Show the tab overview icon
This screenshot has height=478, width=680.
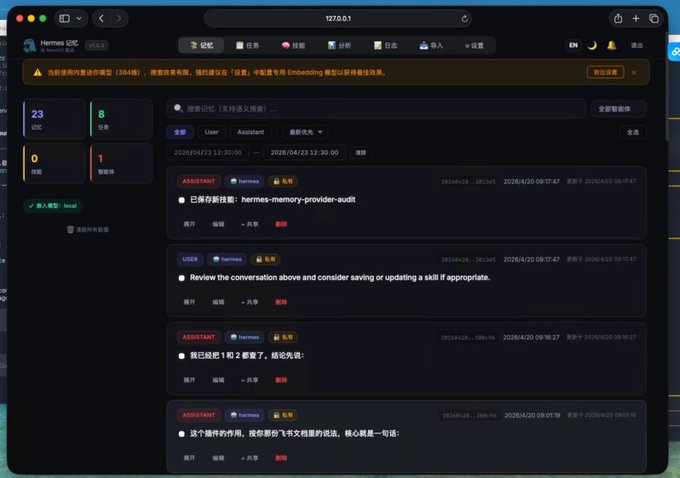(654, 18)
